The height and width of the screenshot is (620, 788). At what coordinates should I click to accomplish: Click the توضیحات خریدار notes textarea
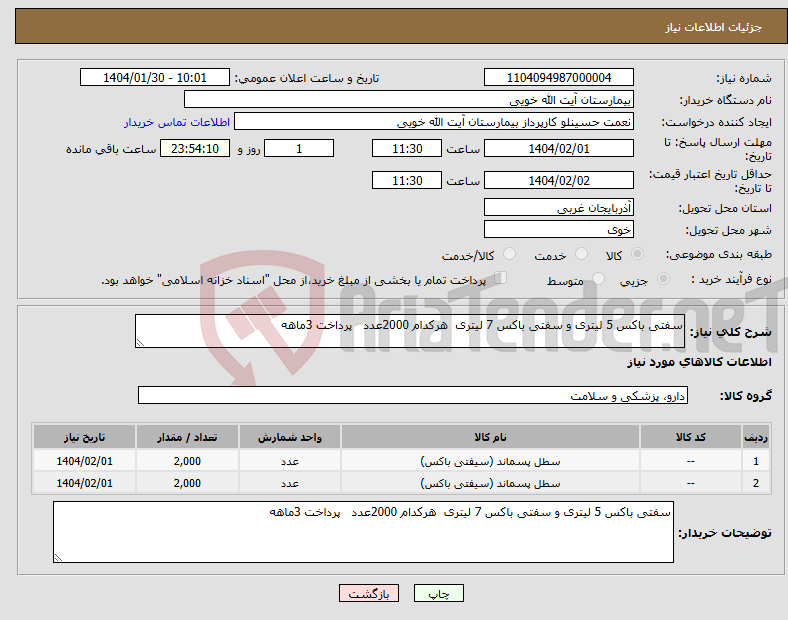pos(363,532)
